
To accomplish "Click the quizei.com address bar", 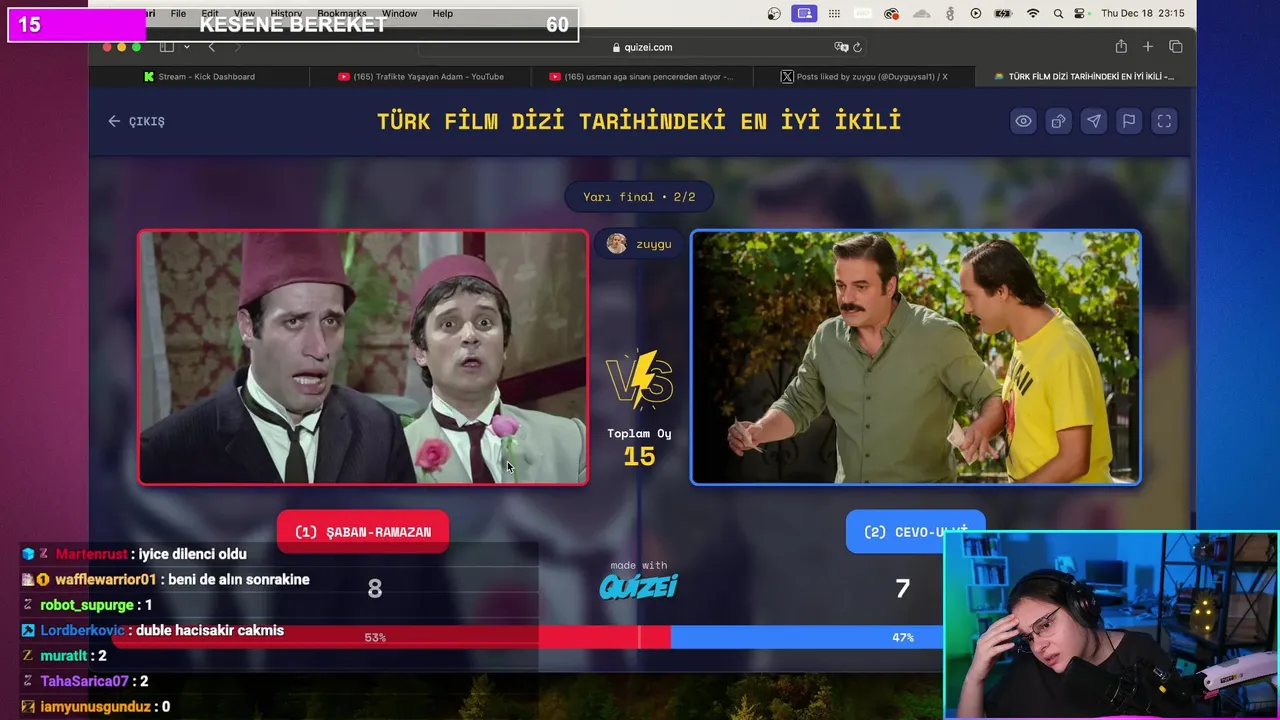I will click(642, 47).
